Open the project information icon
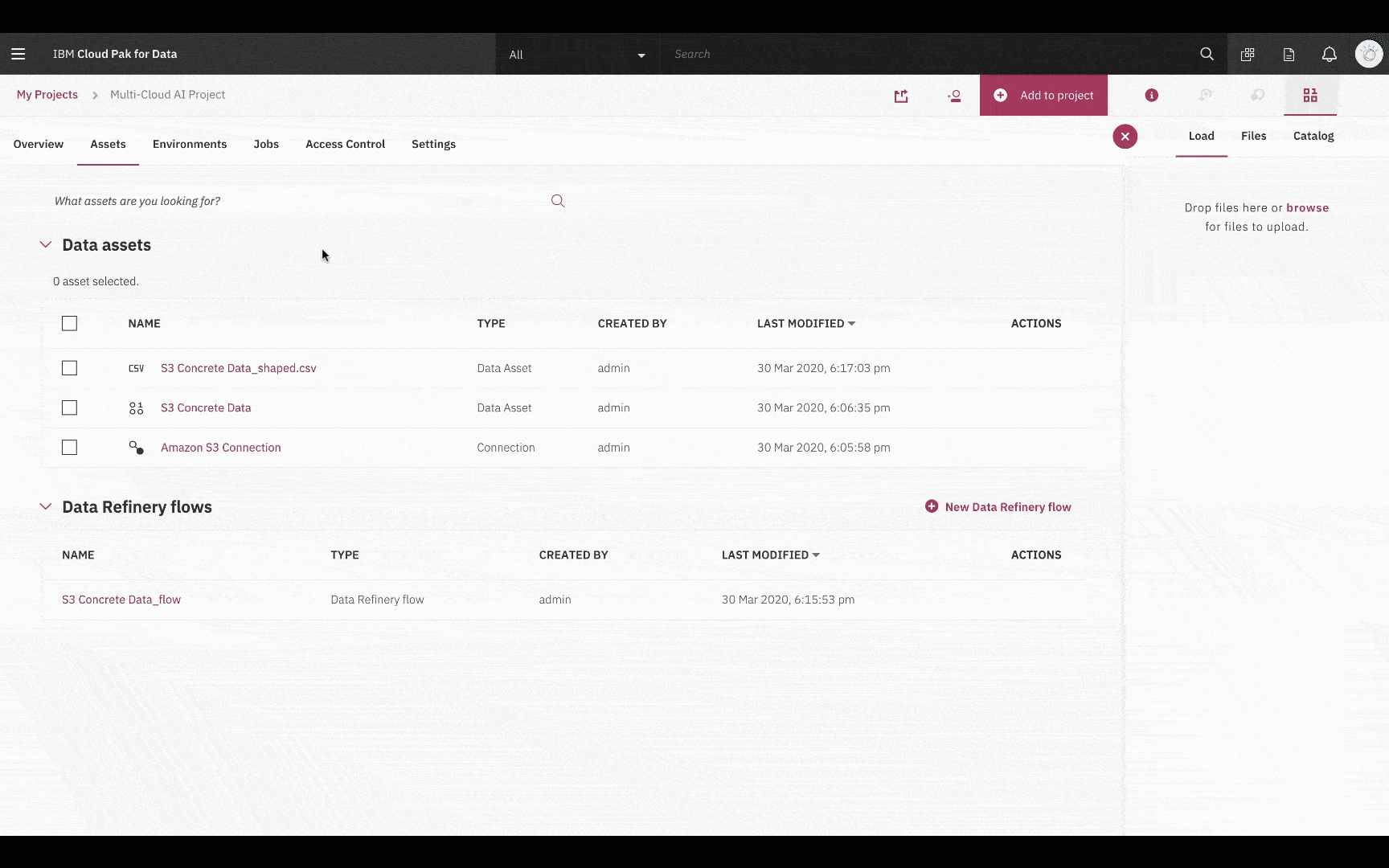Screen dimensions: 1389x868 pos(1152,95)
